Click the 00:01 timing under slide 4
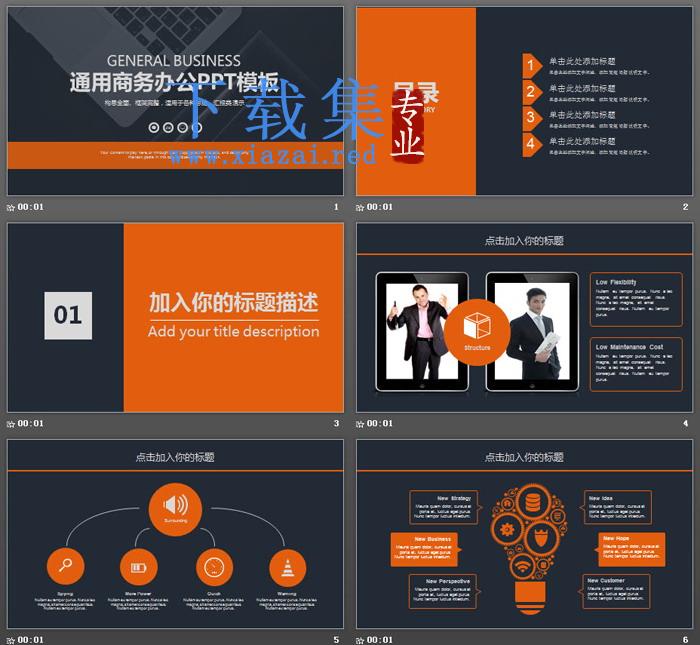The height and width of the screenshot is (645, 700). click(380, 424)
